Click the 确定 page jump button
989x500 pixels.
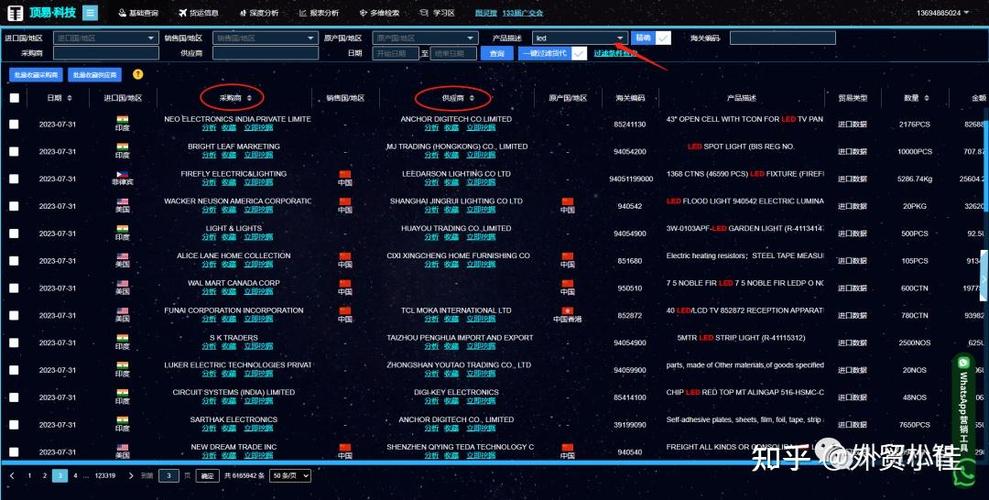click(x=206, y=476)
